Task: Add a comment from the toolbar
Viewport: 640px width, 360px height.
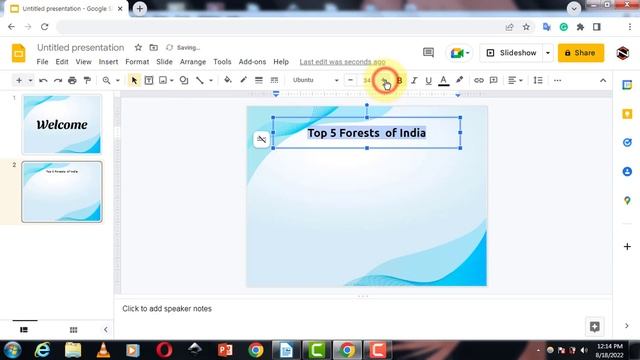Action: click(x=493, y=80)
